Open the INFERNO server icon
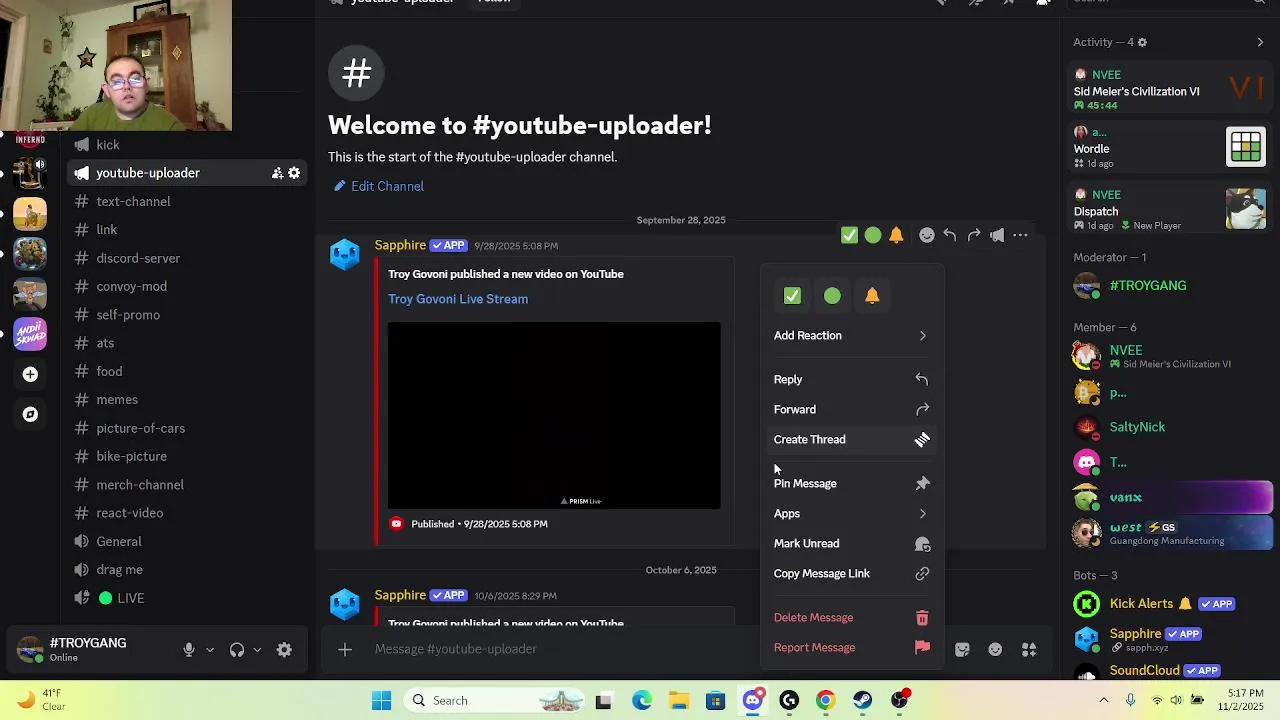Screen dimensions: 1280x720 tap(30, 140)
